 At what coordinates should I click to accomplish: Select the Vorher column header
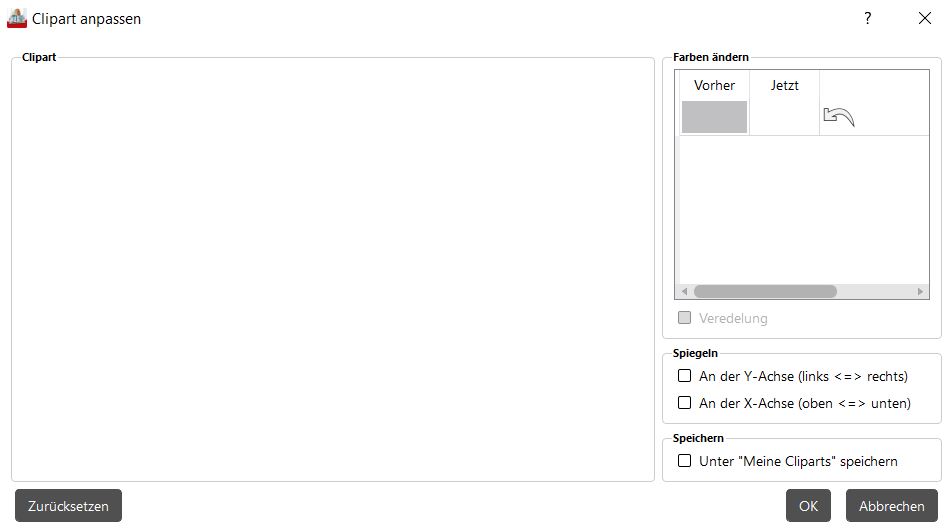pyautogui.click(x=714, y=86)
